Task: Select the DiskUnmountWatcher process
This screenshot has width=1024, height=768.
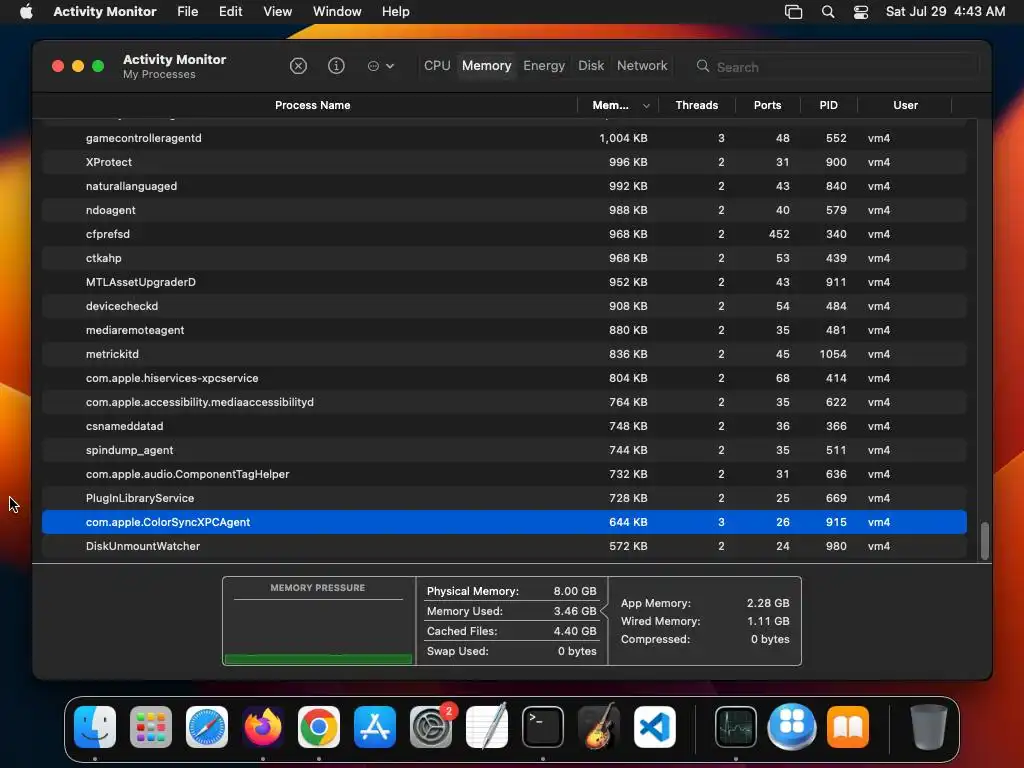Action: 504,546
